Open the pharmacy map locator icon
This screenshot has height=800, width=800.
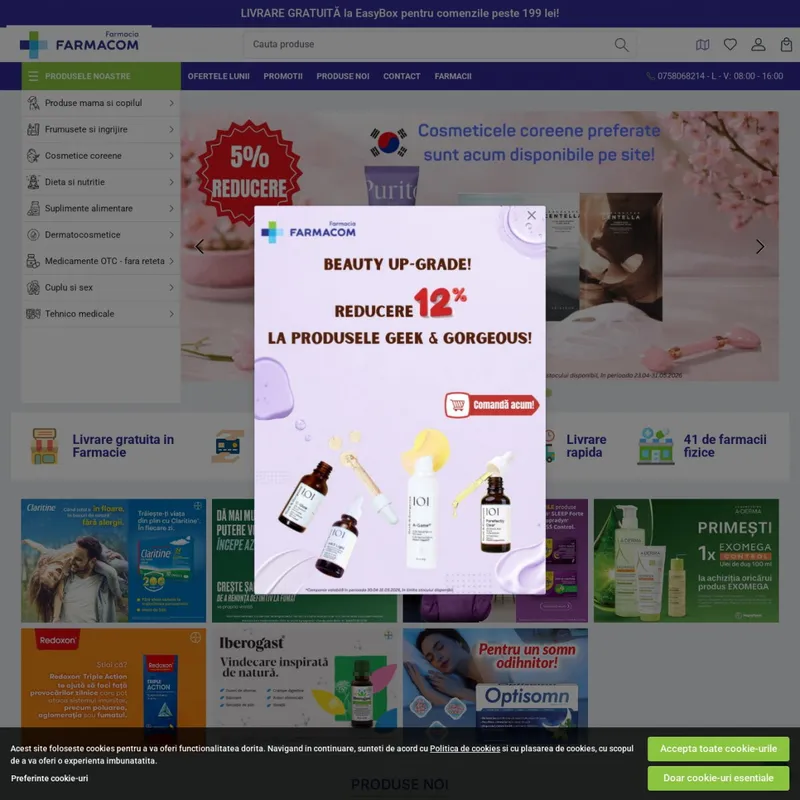(703, 45)
